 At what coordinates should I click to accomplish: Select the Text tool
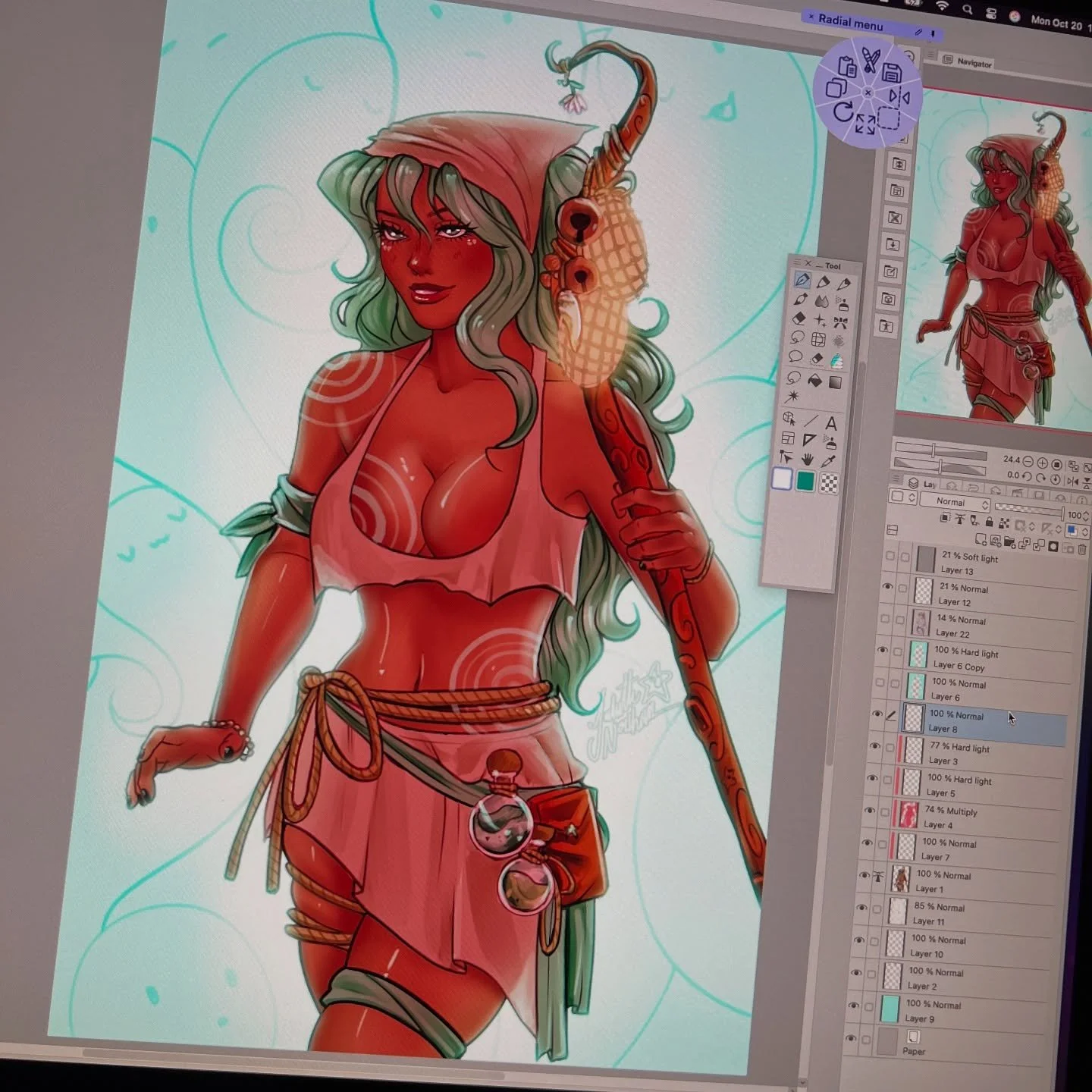point(831,423)
